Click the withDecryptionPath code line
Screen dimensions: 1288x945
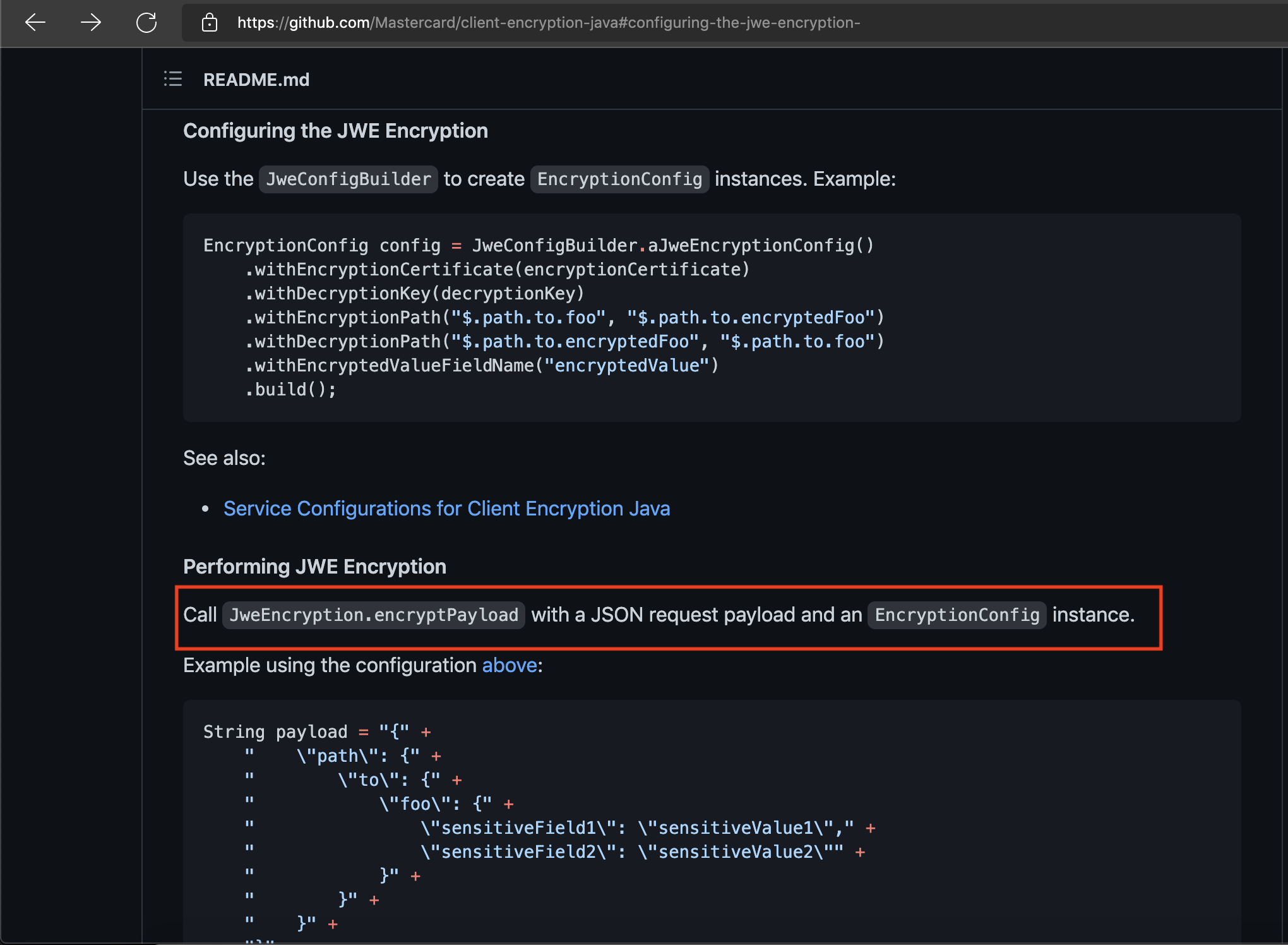point(564,342)
